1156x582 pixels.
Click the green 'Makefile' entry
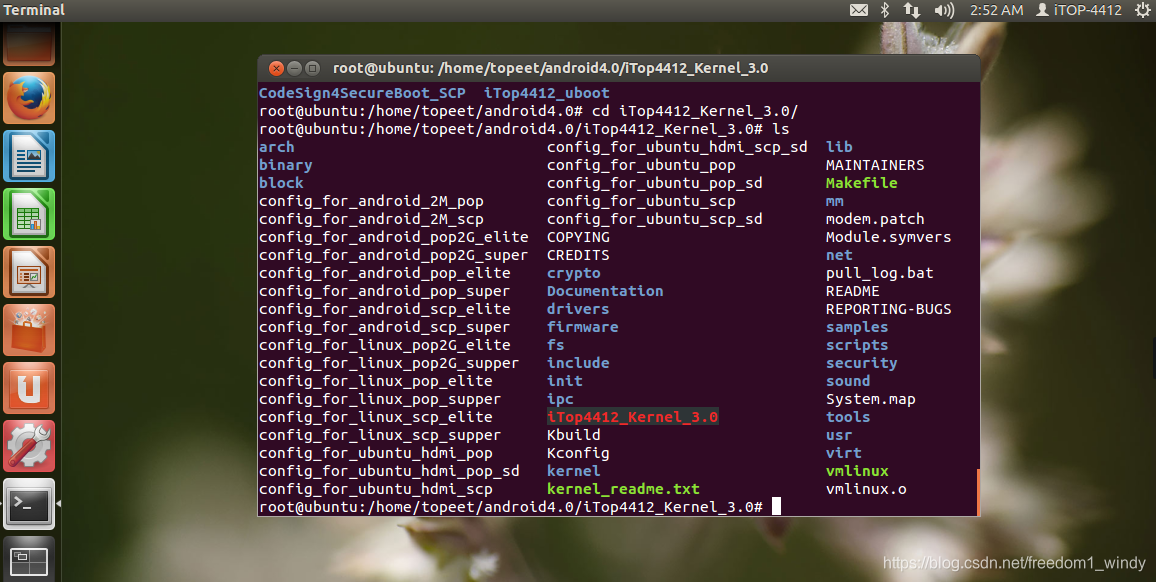pyautogui.click(x=861, y=183)
